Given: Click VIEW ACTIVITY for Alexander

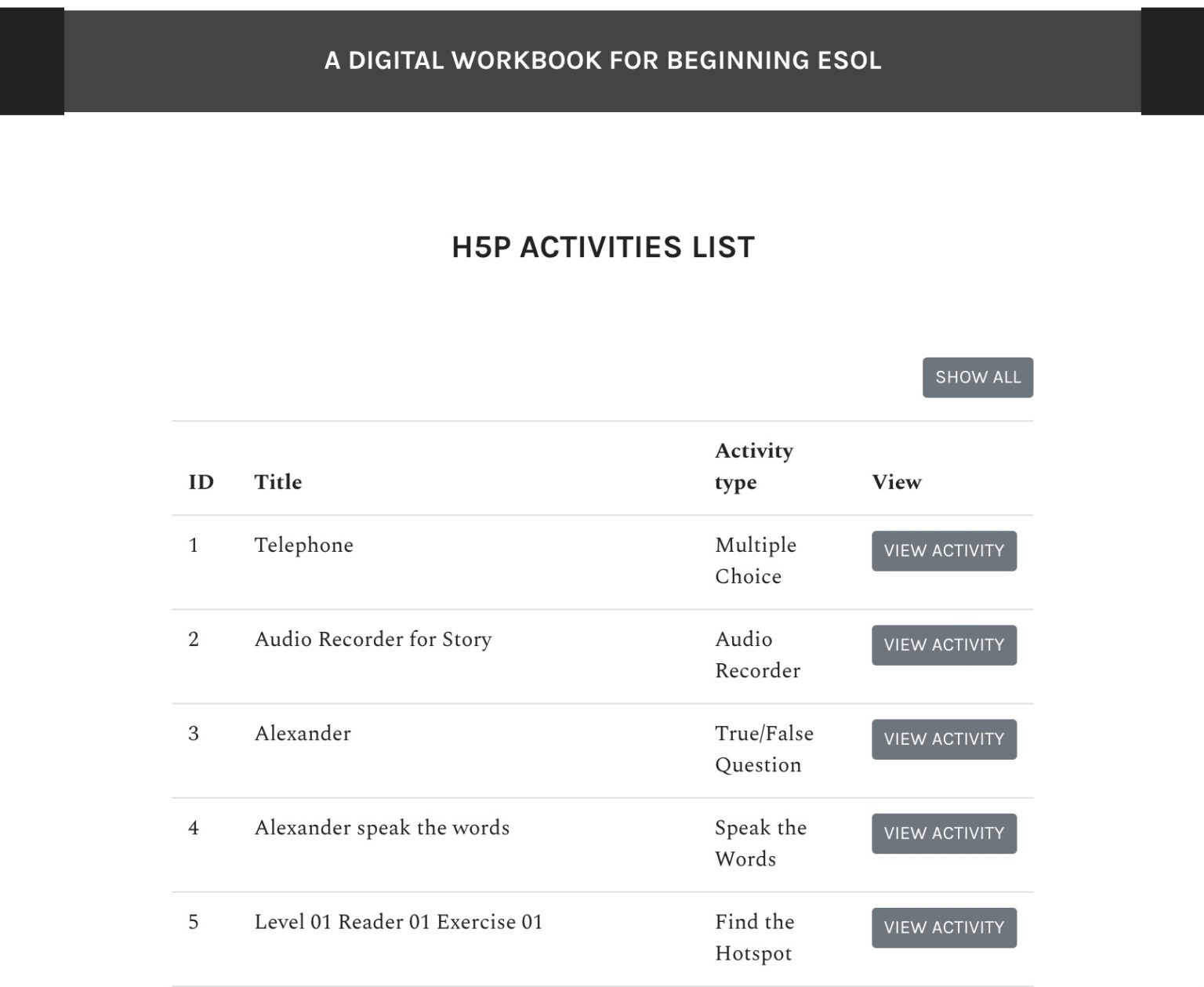Looking at the screenshot, I should point(944,738).
